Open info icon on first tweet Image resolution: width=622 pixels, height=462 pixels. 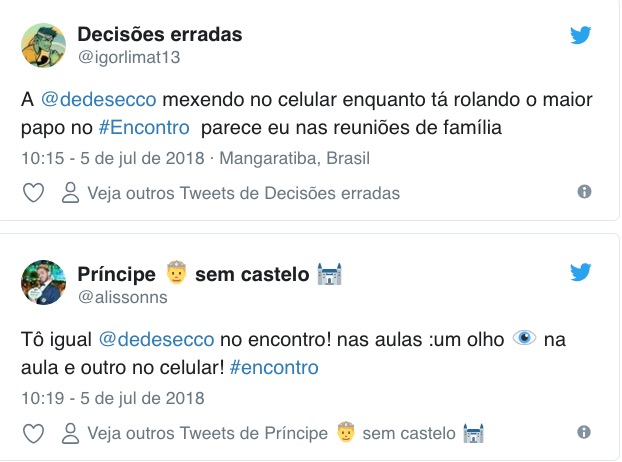(x=585, y=192)
